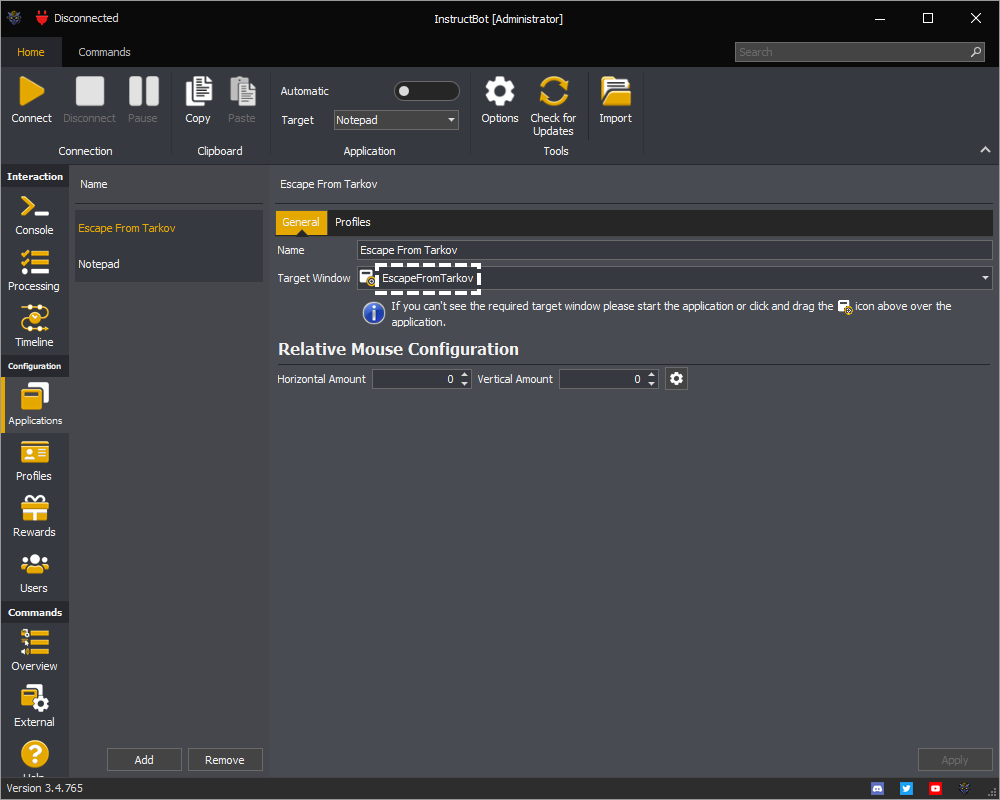Open the Import folder icon

point(615,91)
